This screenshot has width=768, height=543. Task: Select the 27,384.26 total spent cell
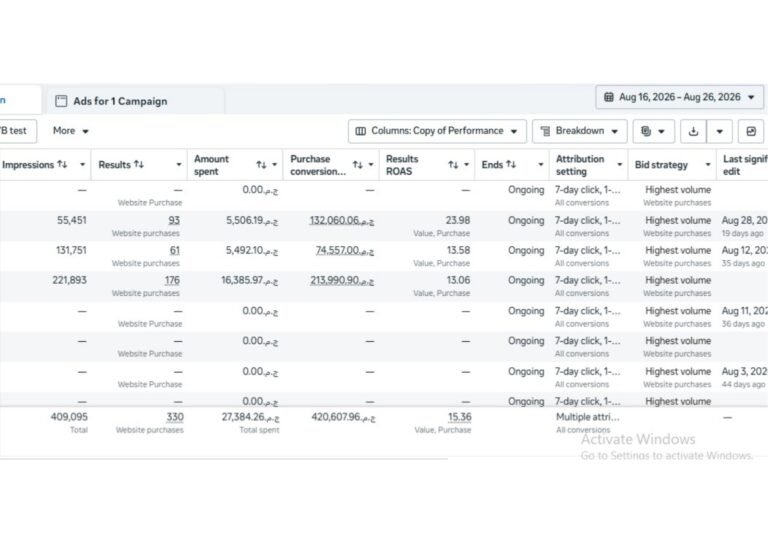[x=250, y=417]
